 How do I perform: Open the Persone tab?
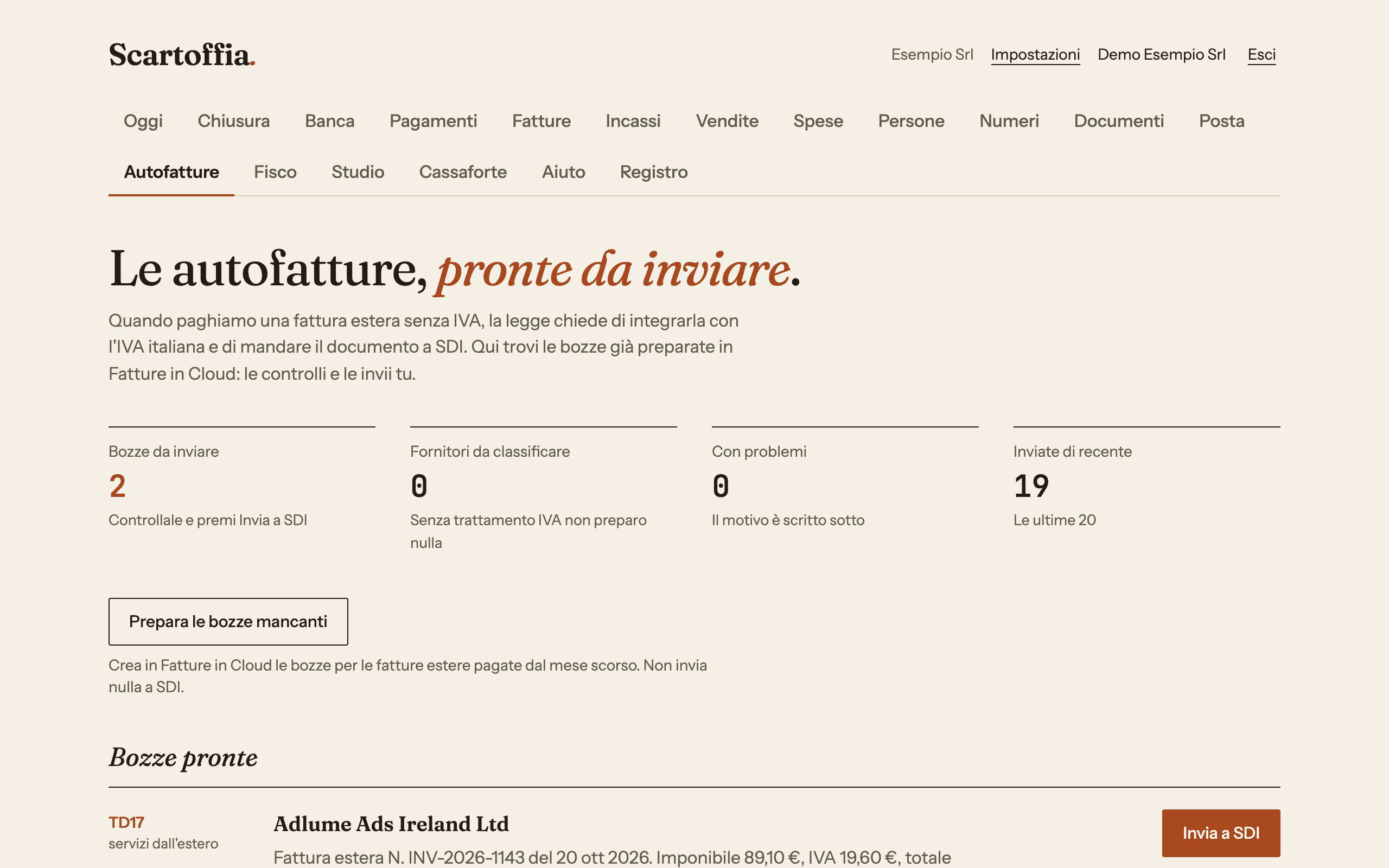(x=911, y=121)
